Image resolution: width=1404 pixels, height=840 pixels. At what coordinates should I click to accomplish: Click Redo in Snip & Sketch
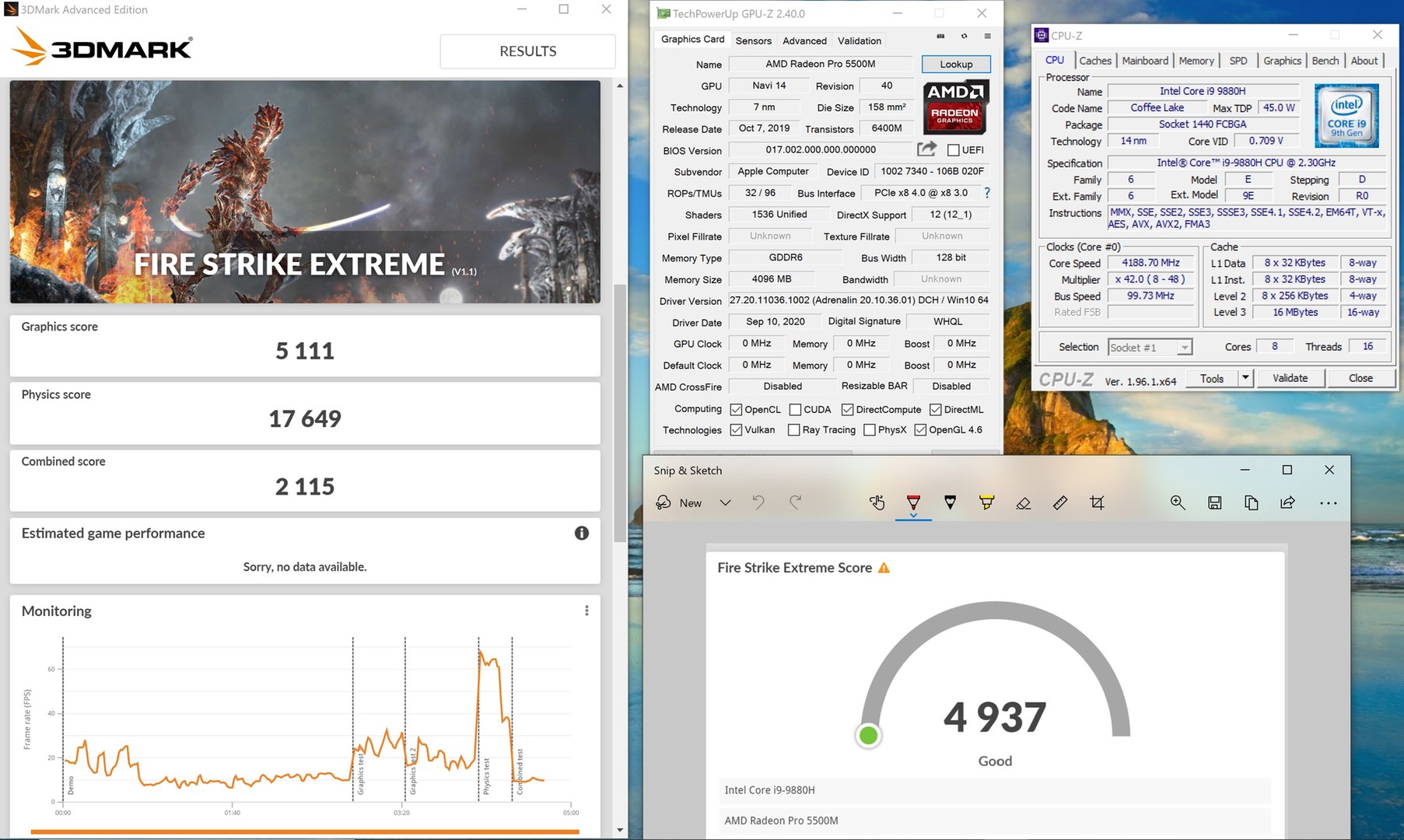coord(795,502)
